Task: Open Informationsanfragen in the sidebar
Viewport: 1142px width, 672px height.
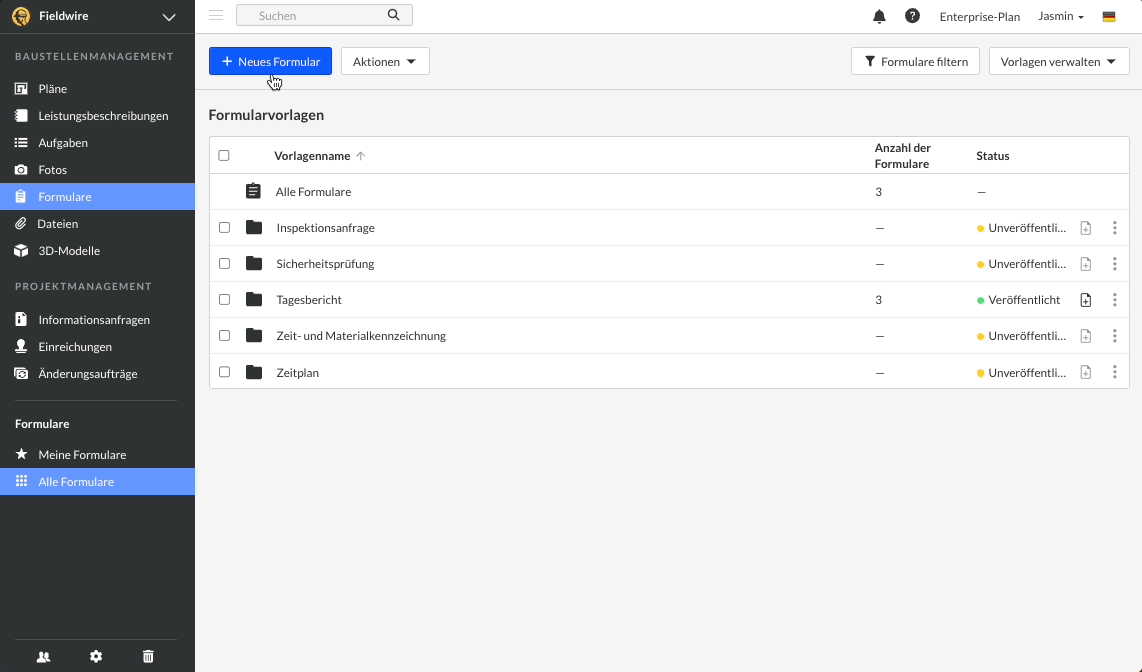Action: pyautogui.click(x=94, y=320)
